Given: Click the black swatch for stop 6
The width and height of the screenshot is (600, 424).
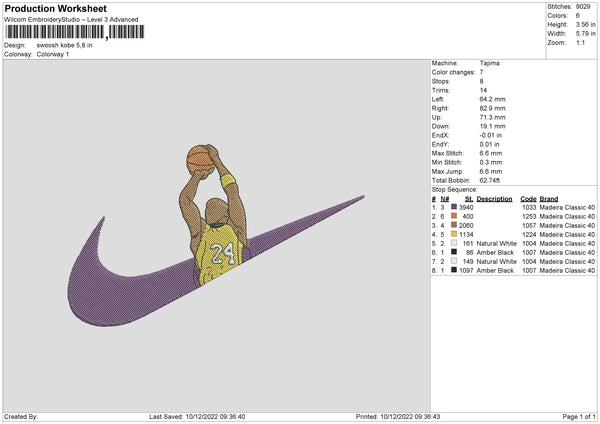Looking at the screenshot, I should tap(454, 252).
